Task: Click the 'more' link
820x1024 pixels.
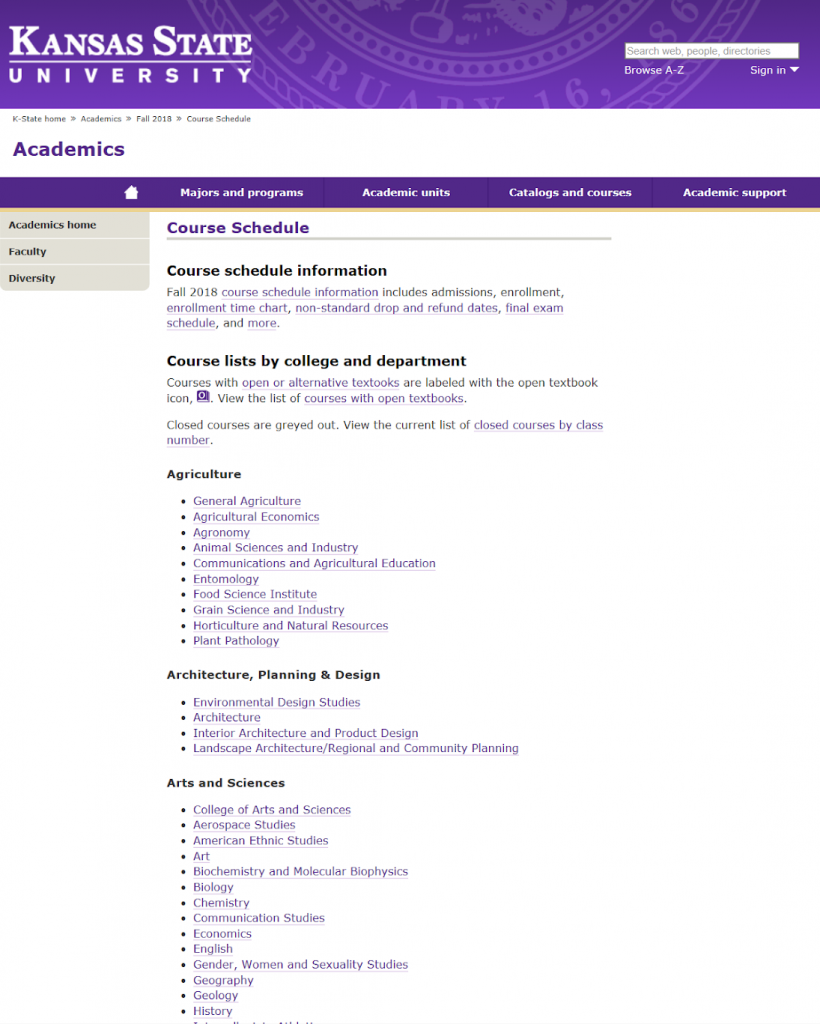Action: coord(262,323)
